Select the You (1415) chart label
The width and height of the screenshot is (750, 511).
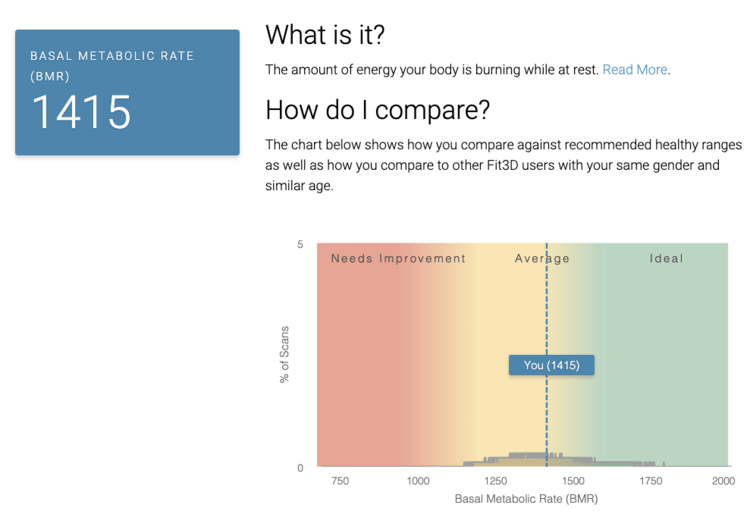click(551, 365)
